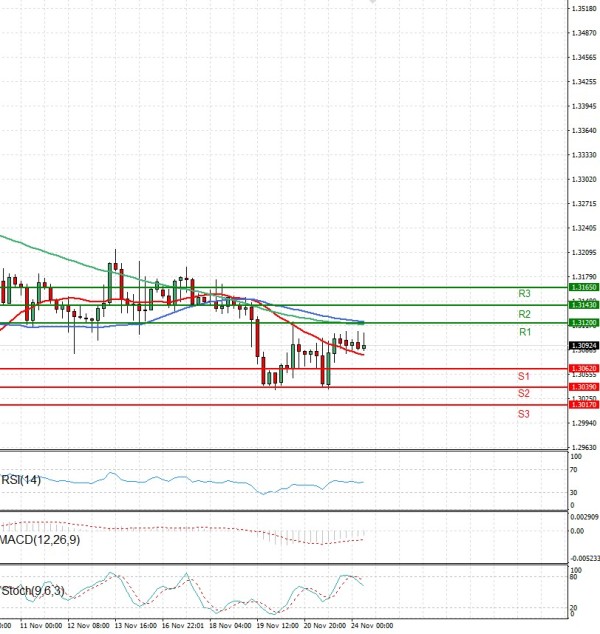600x634 pixels.
Task: Click the 24 Nov 00:00 time label
Action: click(x=372, y=626)
